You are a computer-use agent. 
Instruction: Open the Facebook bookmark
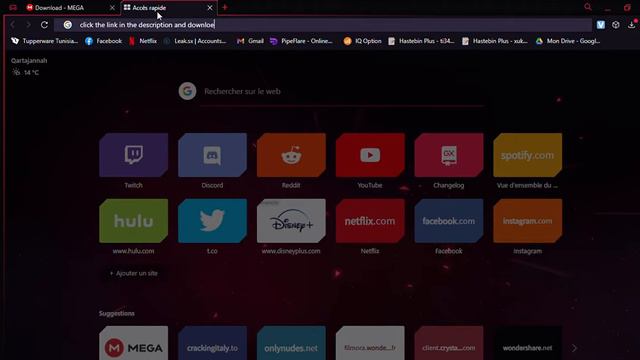[104, 41]
